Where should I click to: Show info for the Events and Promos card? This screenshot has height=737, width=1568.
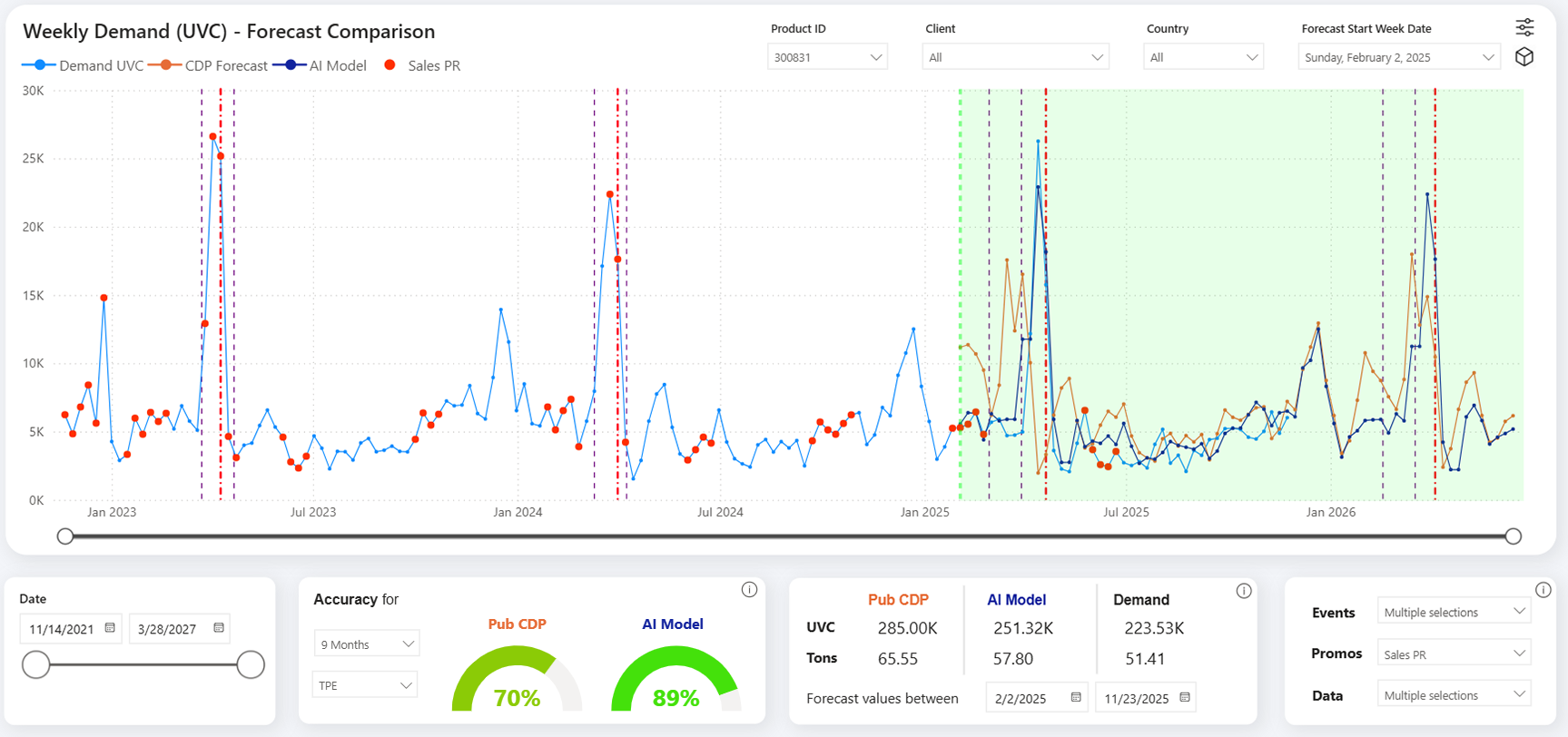tap(1543, 590)
